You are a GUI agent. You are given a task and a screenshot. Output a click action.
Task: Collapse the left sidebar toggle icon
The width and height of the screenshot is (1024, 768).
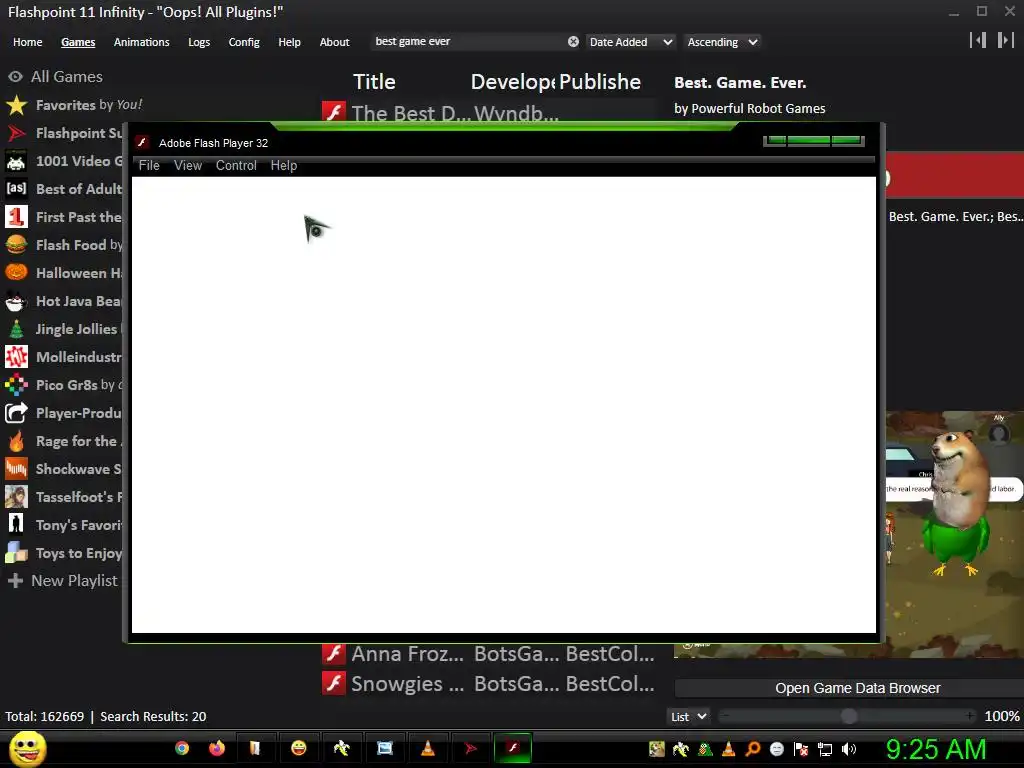pos(978,40)
